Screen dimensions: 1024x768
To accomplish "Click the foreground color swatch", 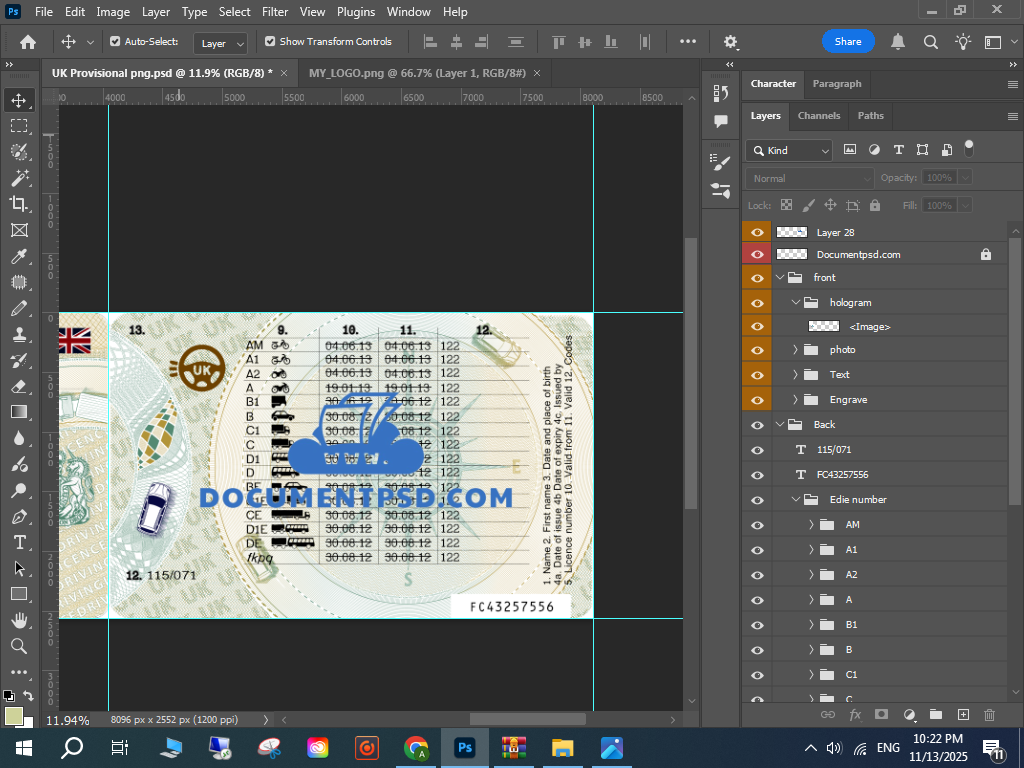I will 13,716.
